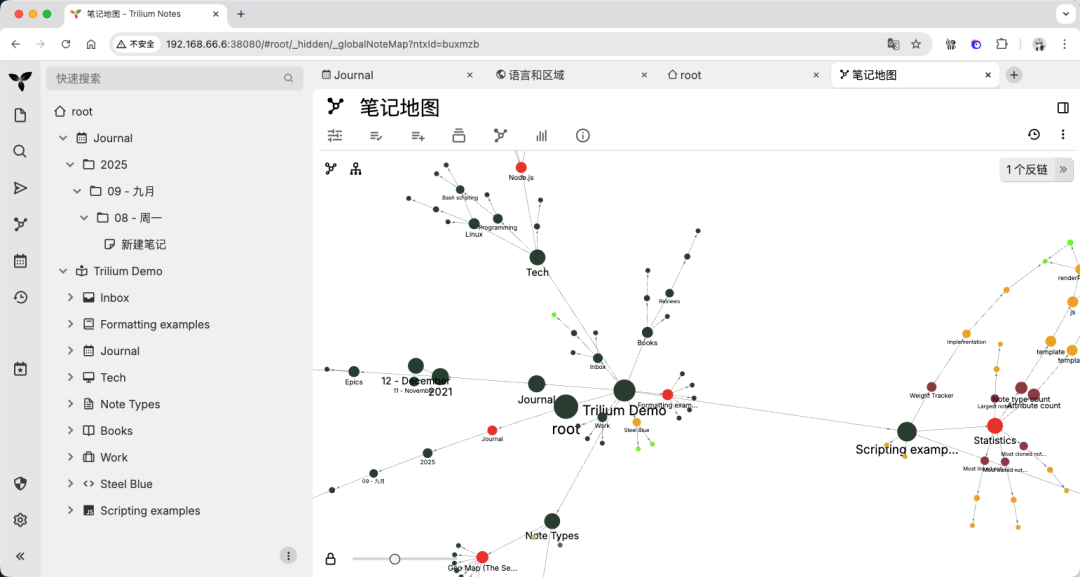Create a new note from sidebar icon
Viewport: 1080px width, 577px height.
click(x=20, y=115)
